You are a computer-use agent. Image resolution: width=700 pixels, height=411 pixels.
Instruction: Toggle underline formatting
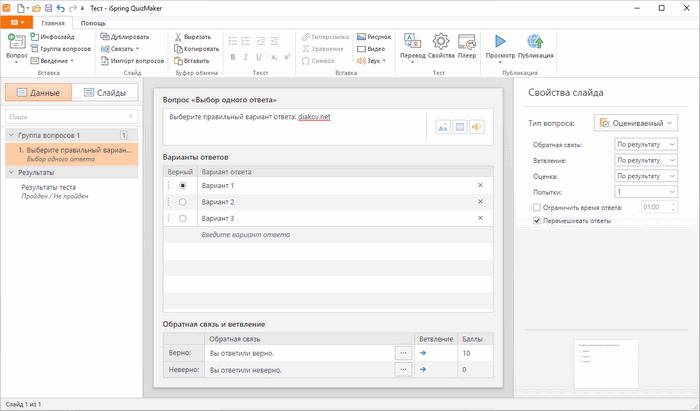(x=258, y=57)
